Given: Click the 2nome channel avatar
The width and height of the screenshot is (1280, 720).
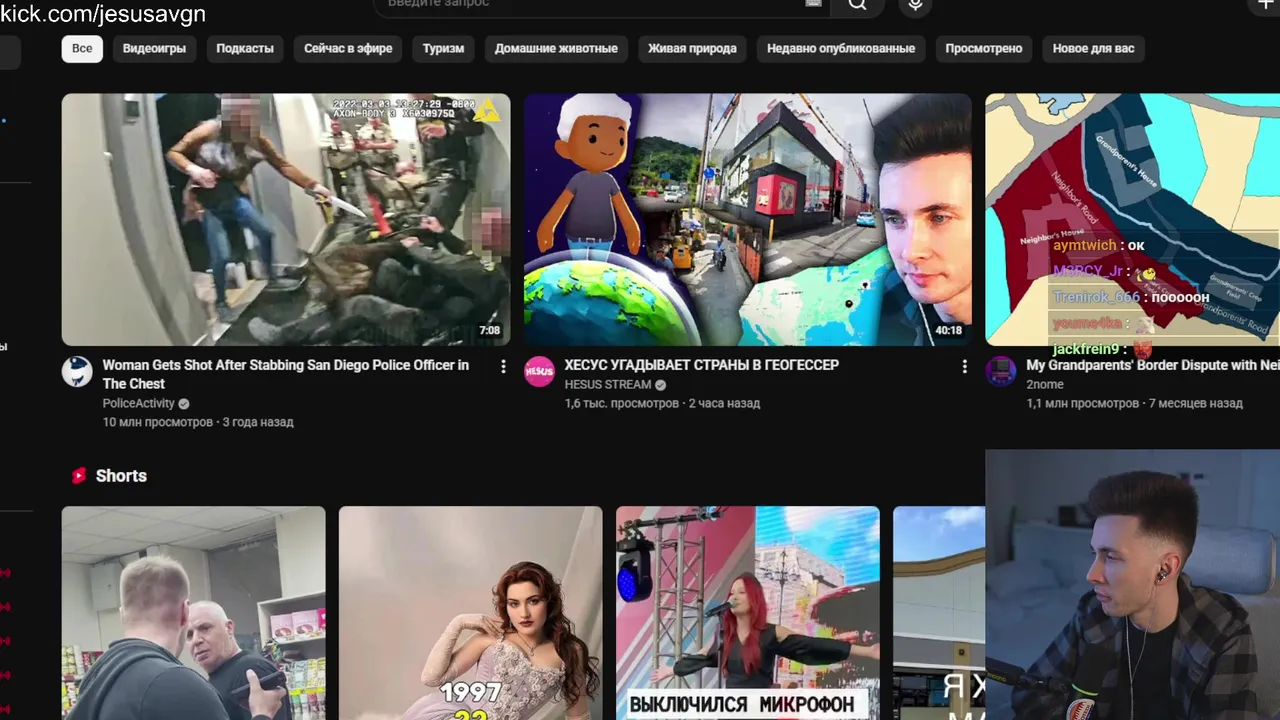Looking at the screenshot, I should 1001,372.
